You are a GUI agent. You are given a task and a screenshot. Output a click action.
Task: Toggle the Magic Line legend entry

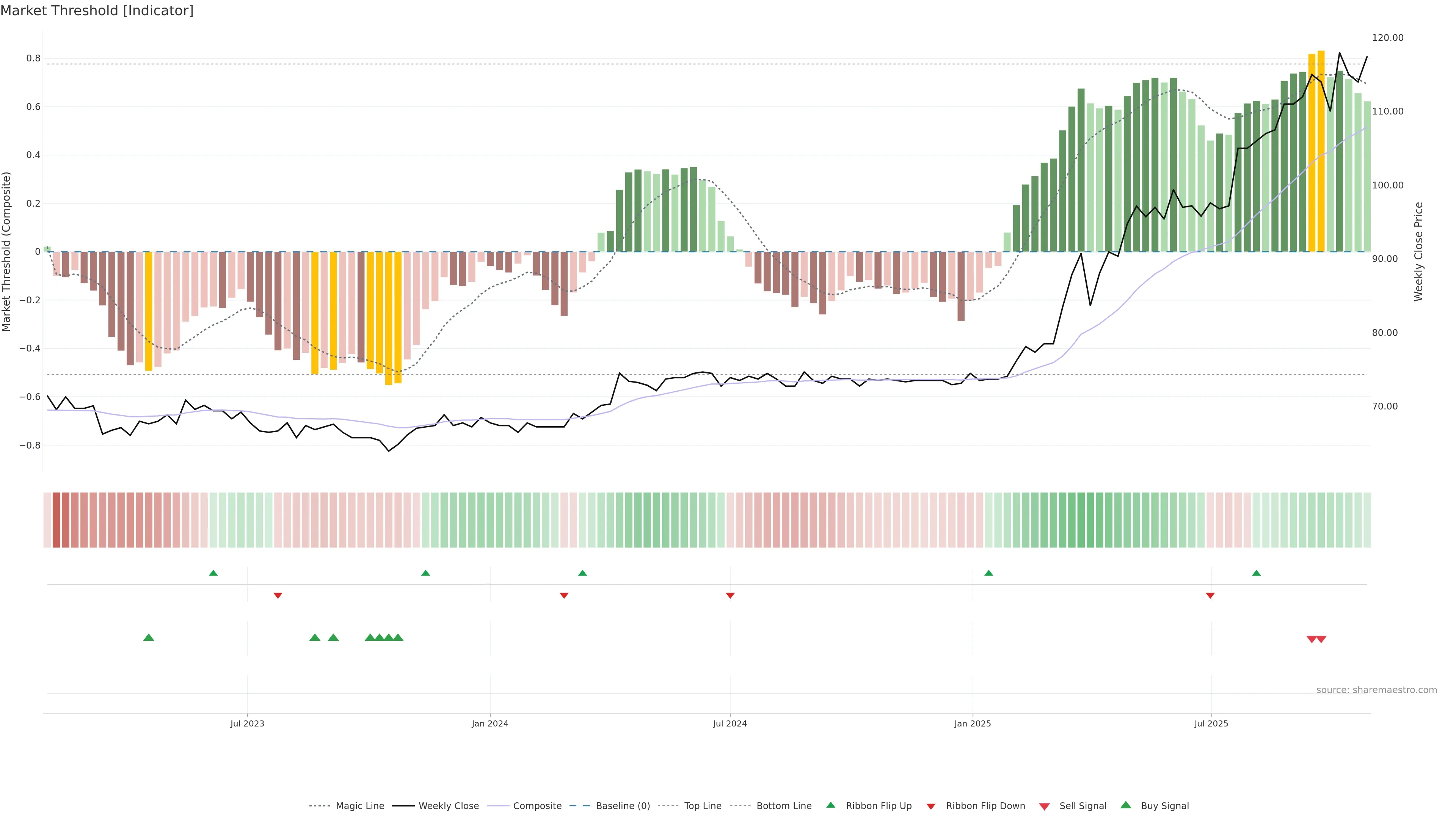coord(359,806)
